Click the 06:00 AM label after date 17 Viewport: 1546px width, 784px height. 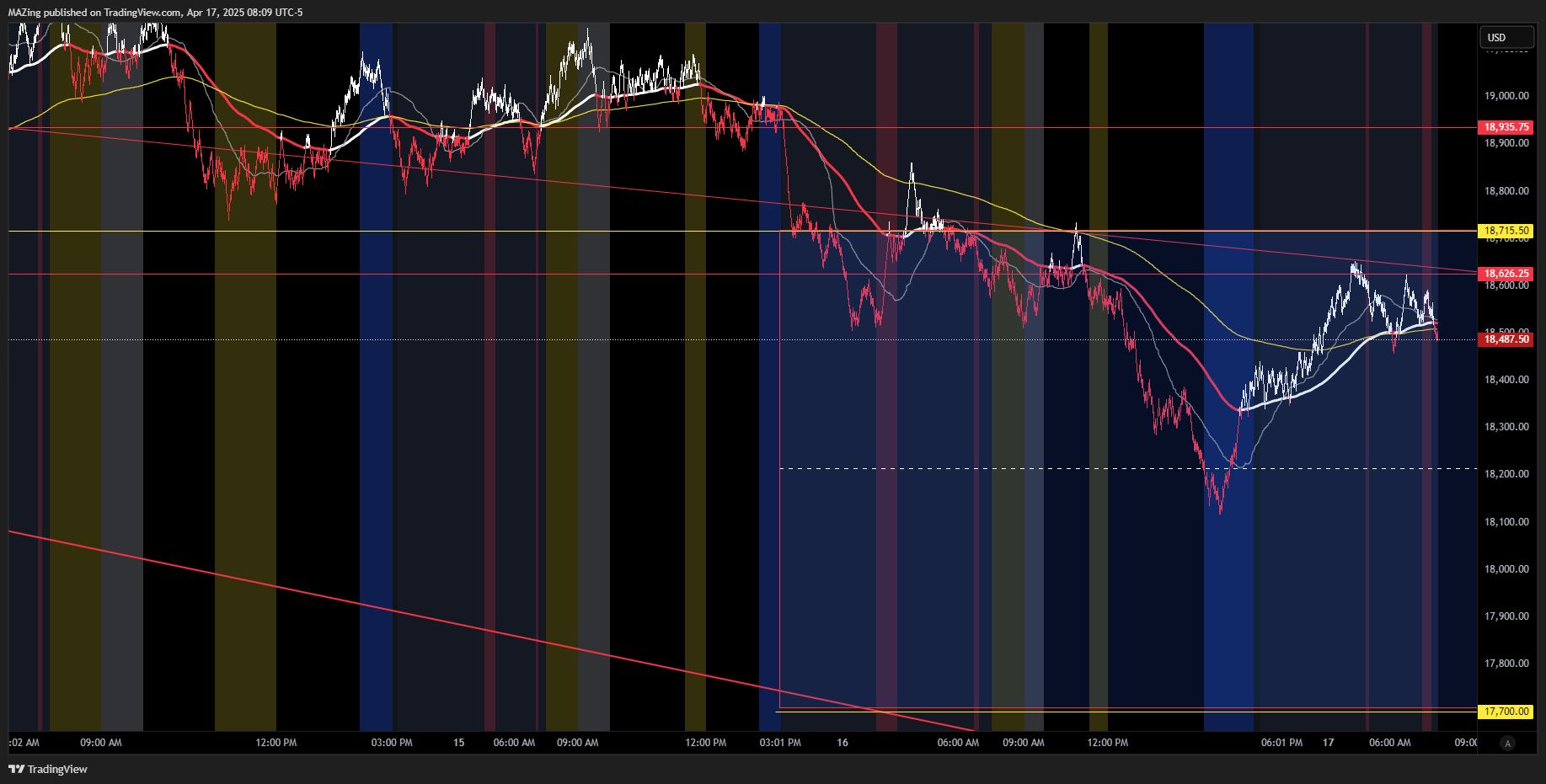pyautogui.click(x=1390, y=743)
